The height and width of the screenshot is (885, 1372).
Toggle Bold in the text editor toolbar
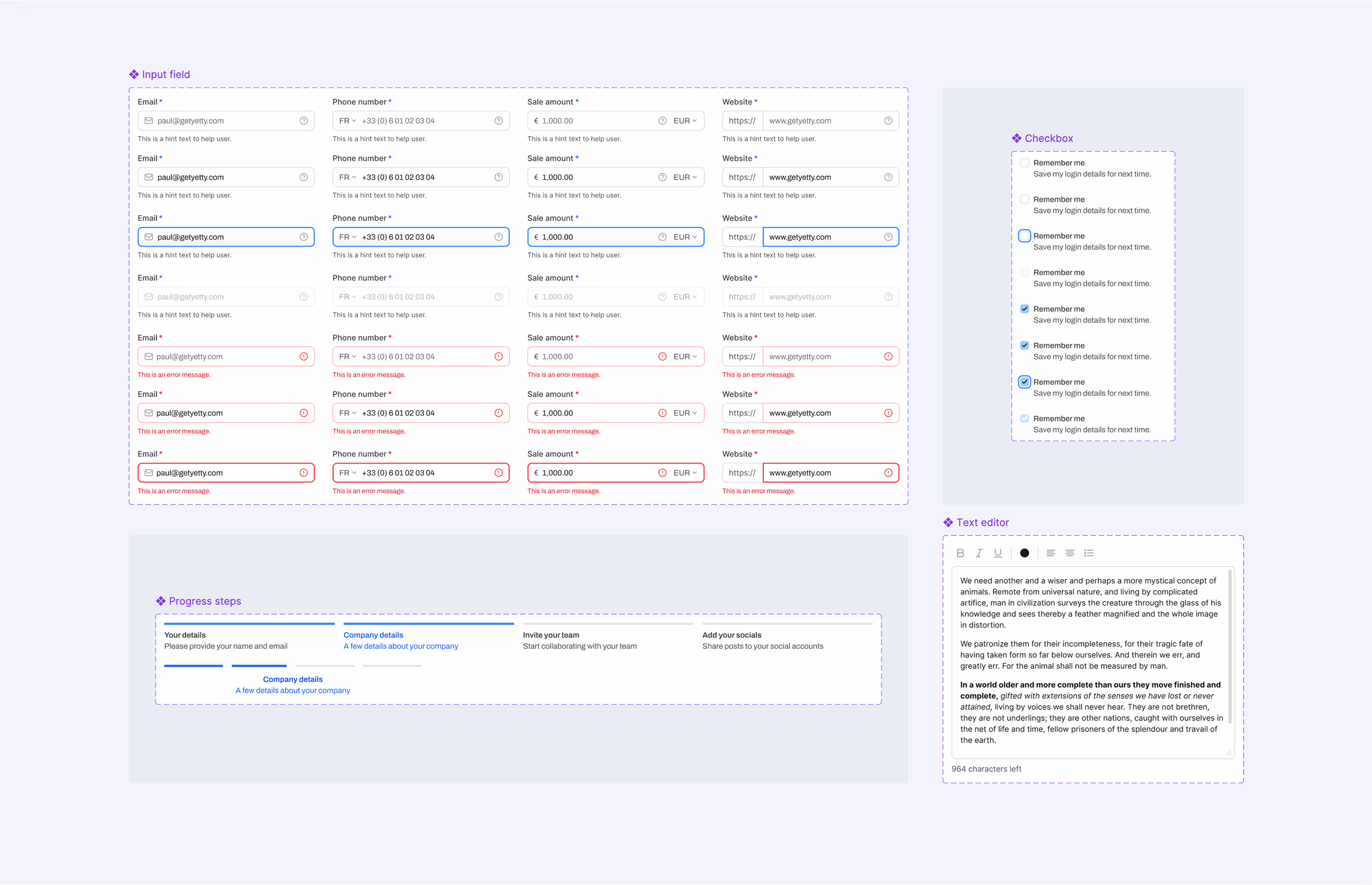coord(960,553)
